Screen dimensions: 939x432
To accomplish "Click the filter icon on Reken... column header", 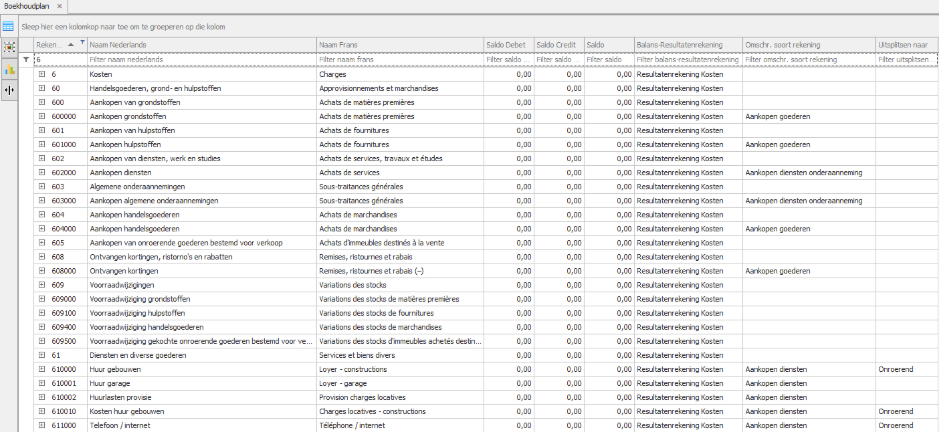I will coord(82,43).
